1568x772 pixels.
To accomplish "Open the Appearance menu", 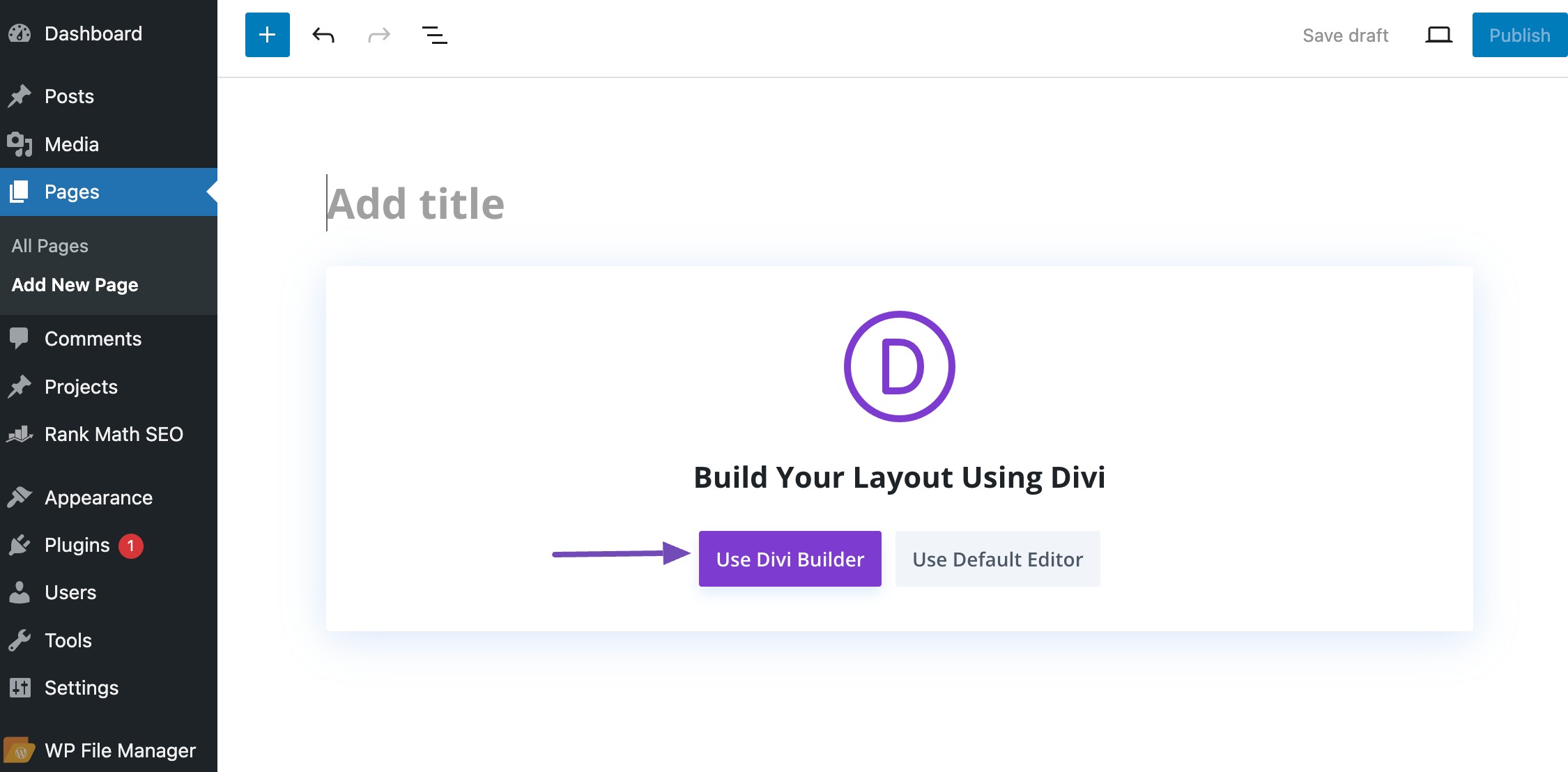I will pyautogui.click(x=98, y=497).
